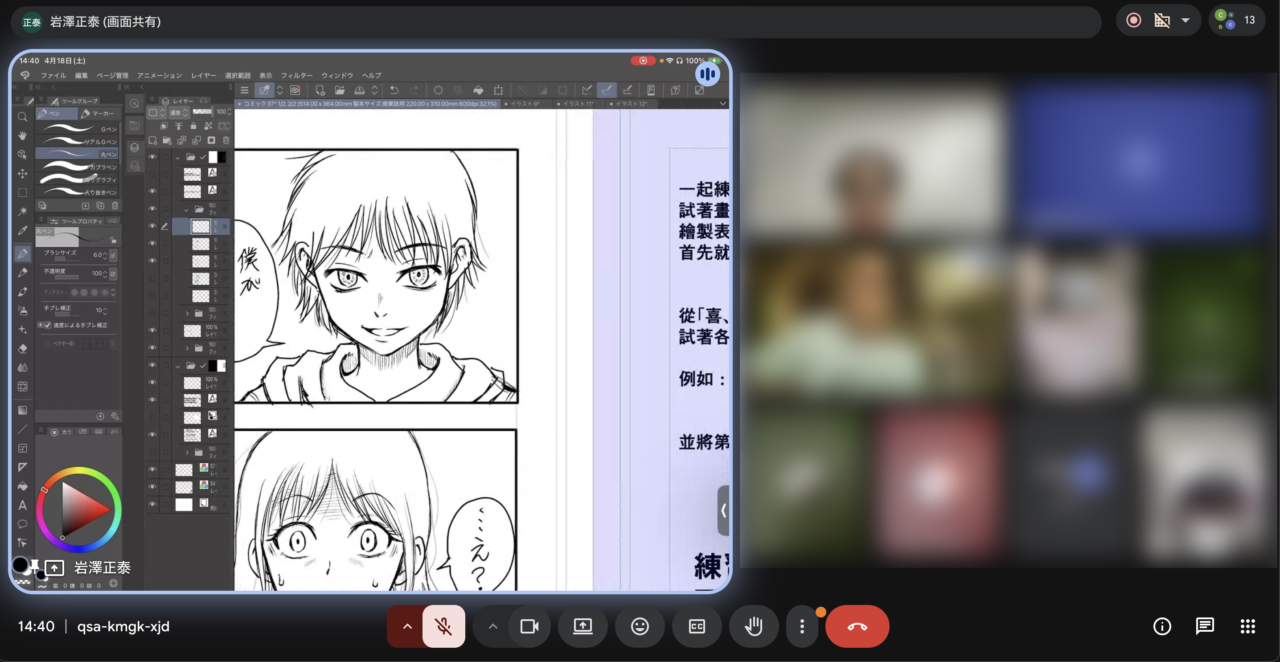Expand audio settings arrow beside microphone
Screen dimensions: 1280x662
[x=407, y=626]
